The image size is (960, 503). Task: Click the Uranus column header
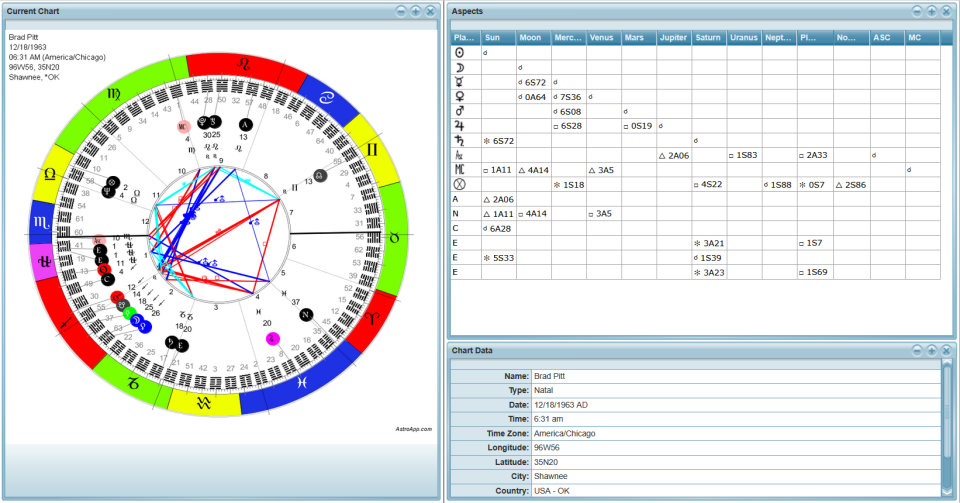tap(744, 37)
